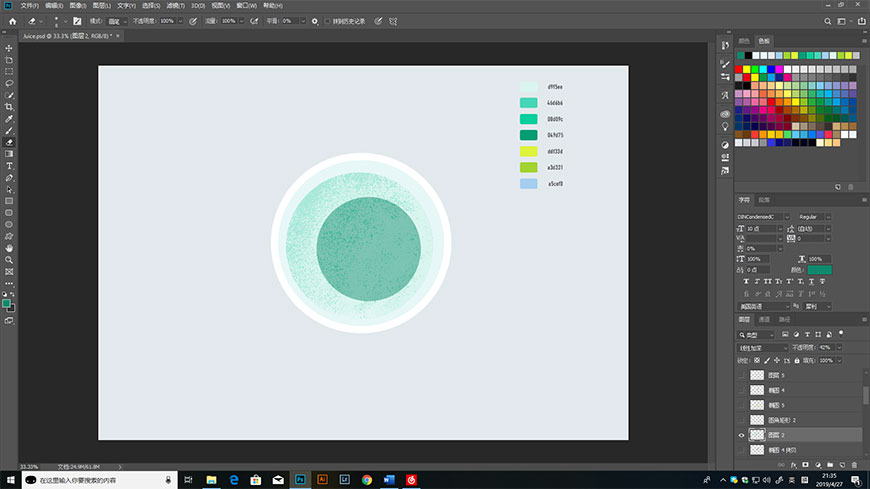Enable the 抹到历史记录 checkbox
The height and width of the screenshot is (489, 870).
click(x=329, y=20)
